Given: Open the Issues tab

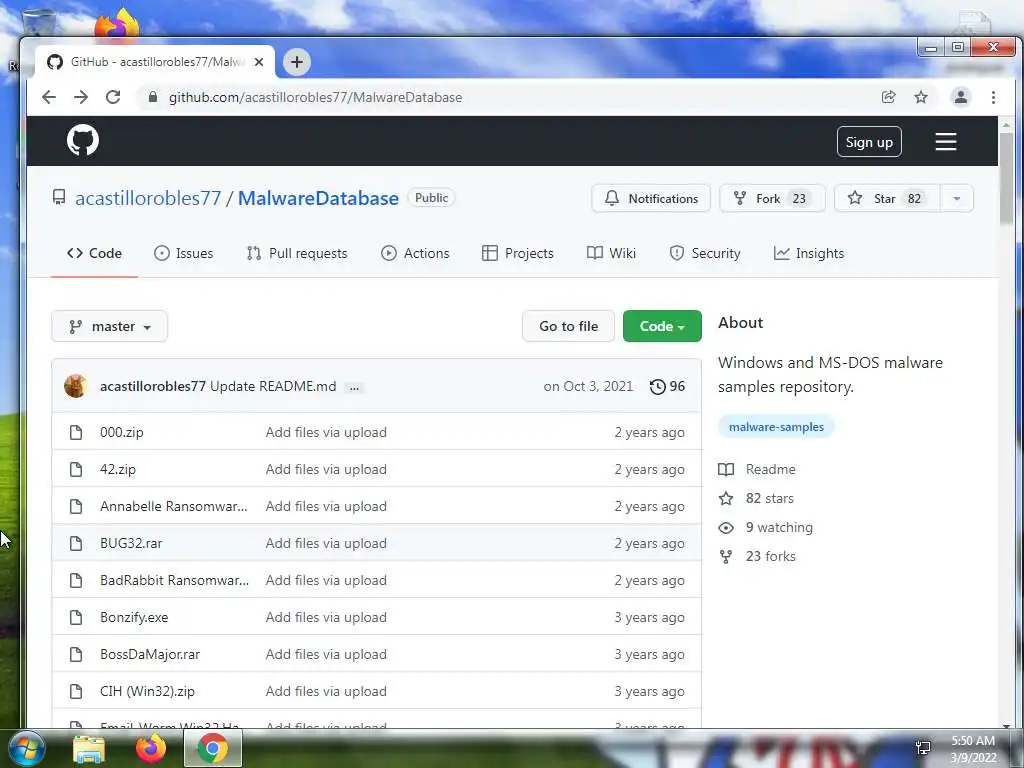Looking at the screenshot, I should click(x=184, y=253).
